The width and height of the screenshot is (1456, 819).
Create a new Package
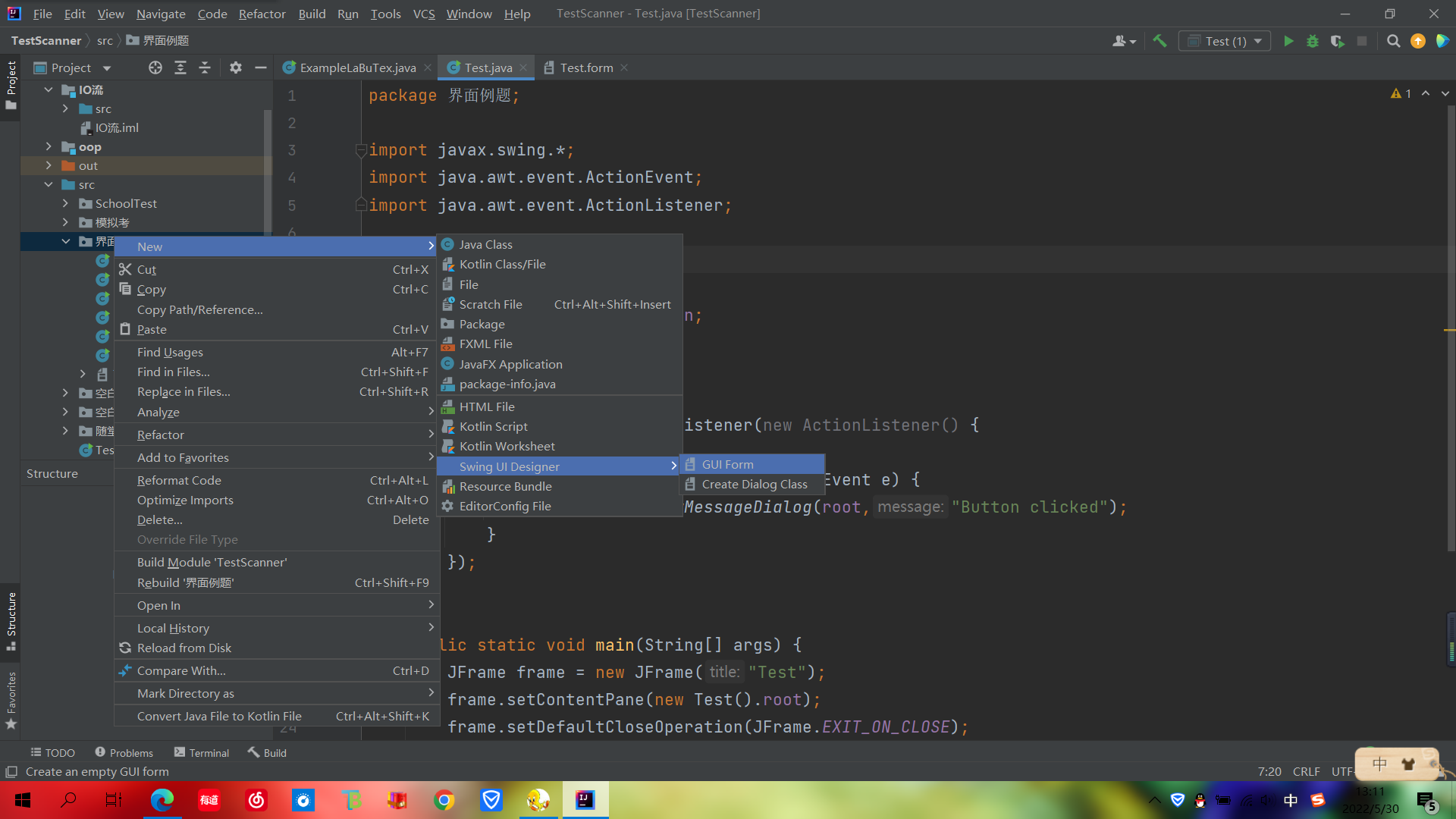click(560, 324)
